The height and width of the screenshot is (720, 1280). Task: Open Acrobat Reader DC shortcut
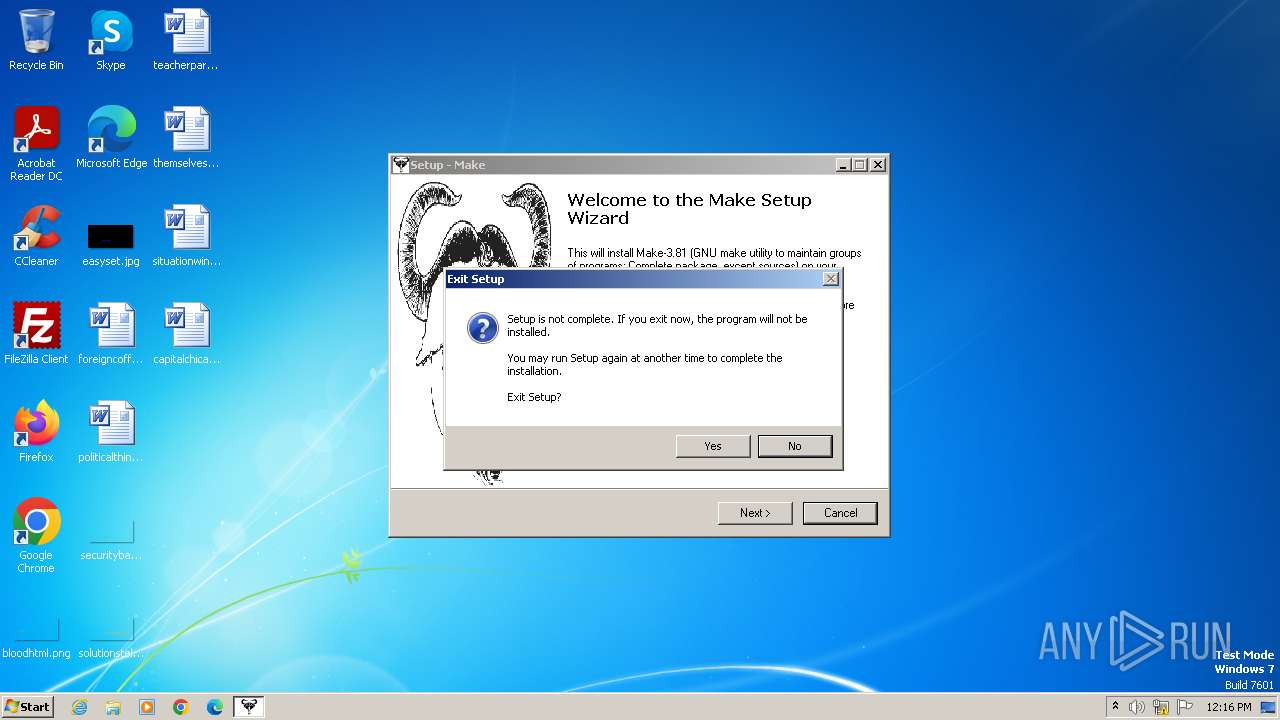click(36, 144)
